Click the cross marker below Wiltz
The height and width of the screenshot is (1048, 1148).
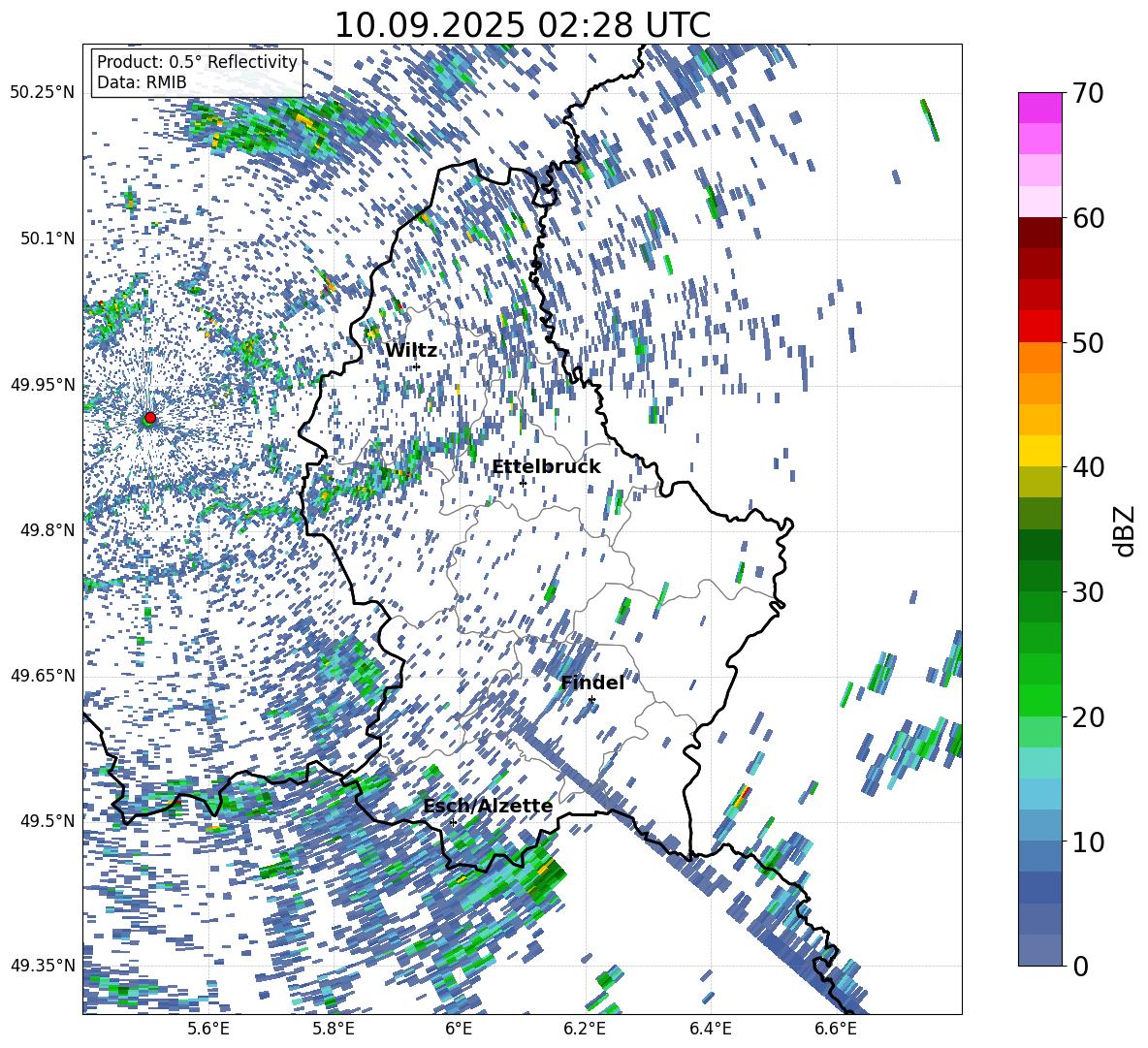point(417,367)
